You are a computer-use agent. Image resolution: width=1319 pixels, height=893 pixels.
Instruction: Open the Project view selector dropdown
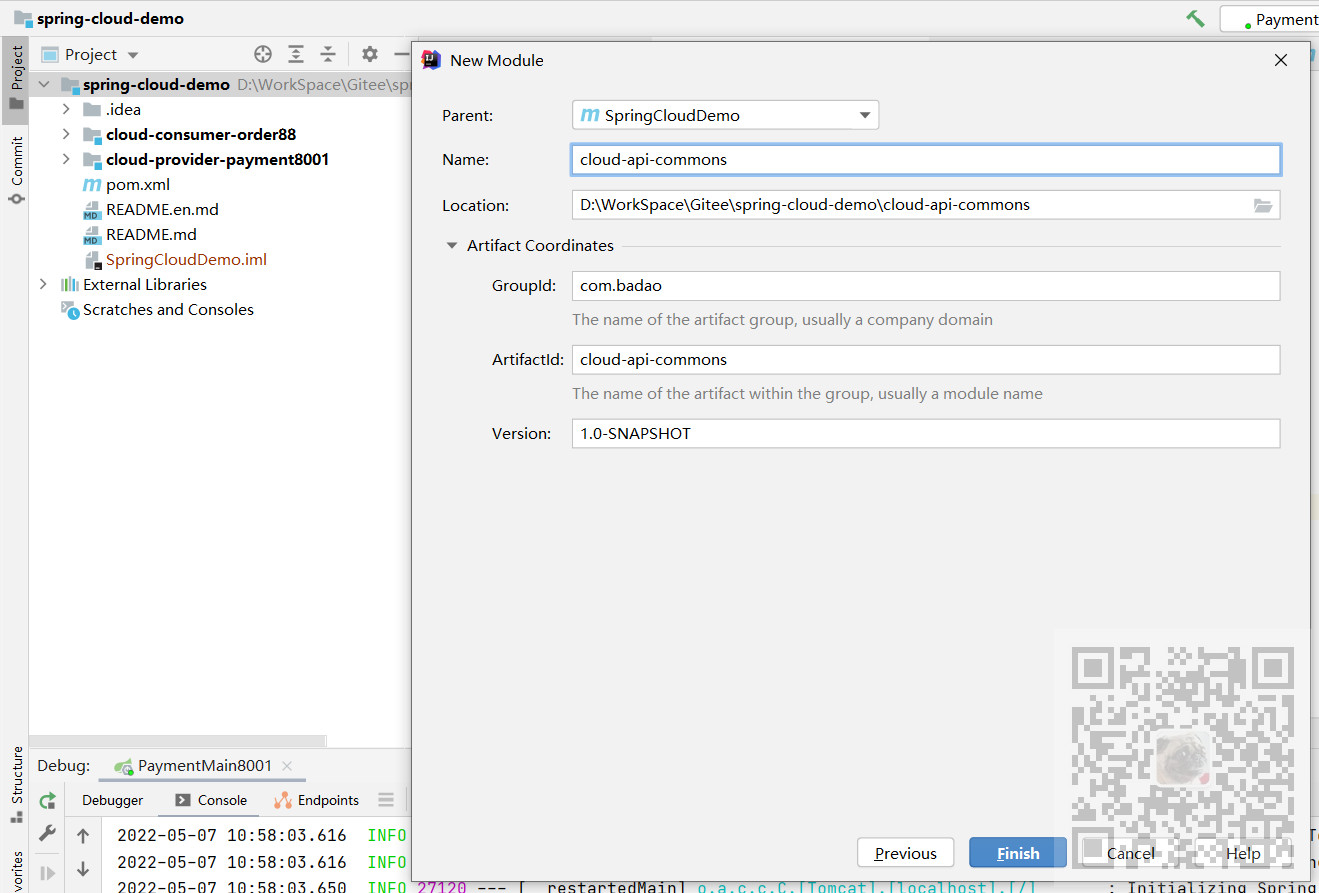[133, 55]
